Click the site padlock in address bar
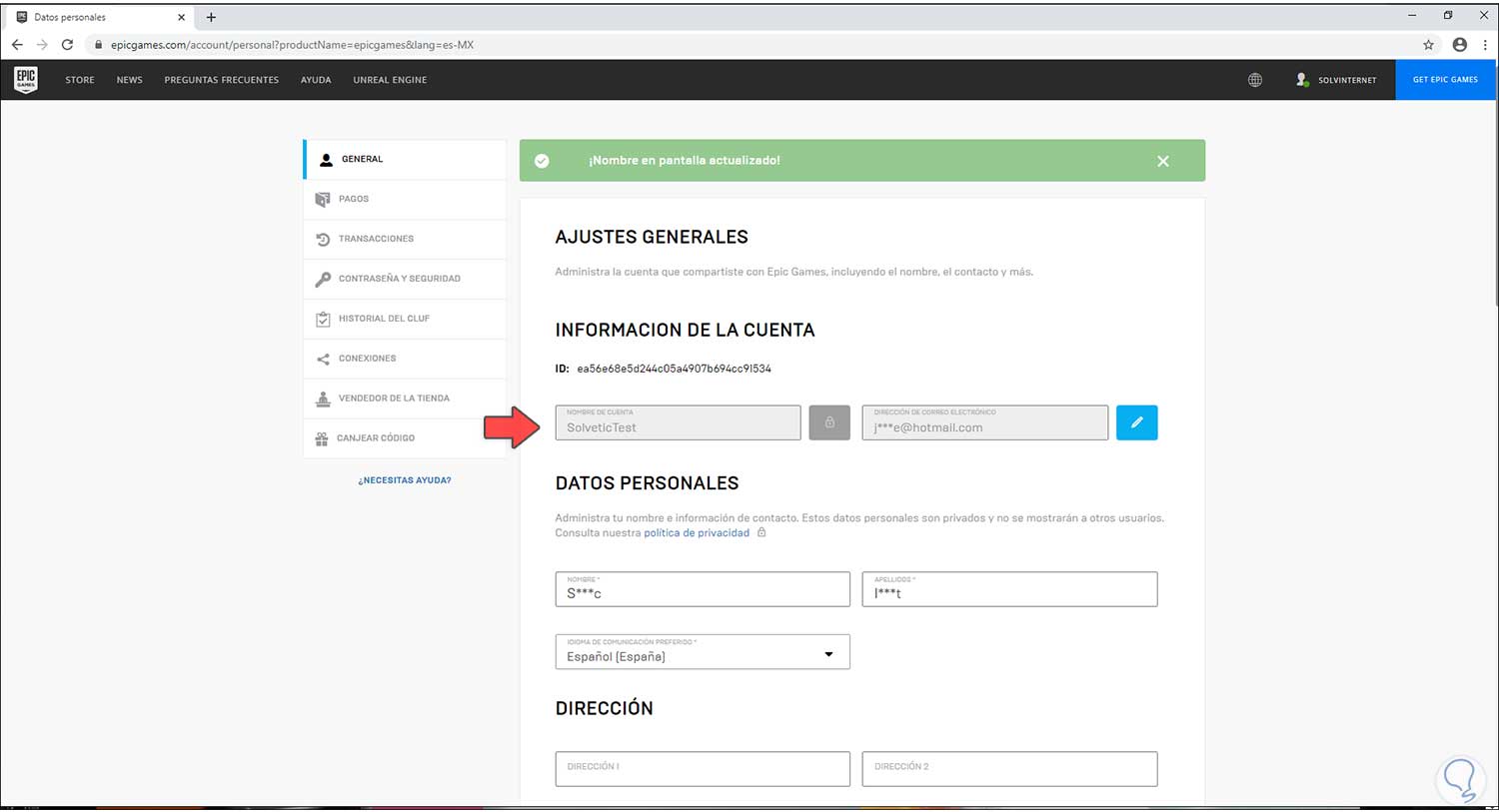 98,45
